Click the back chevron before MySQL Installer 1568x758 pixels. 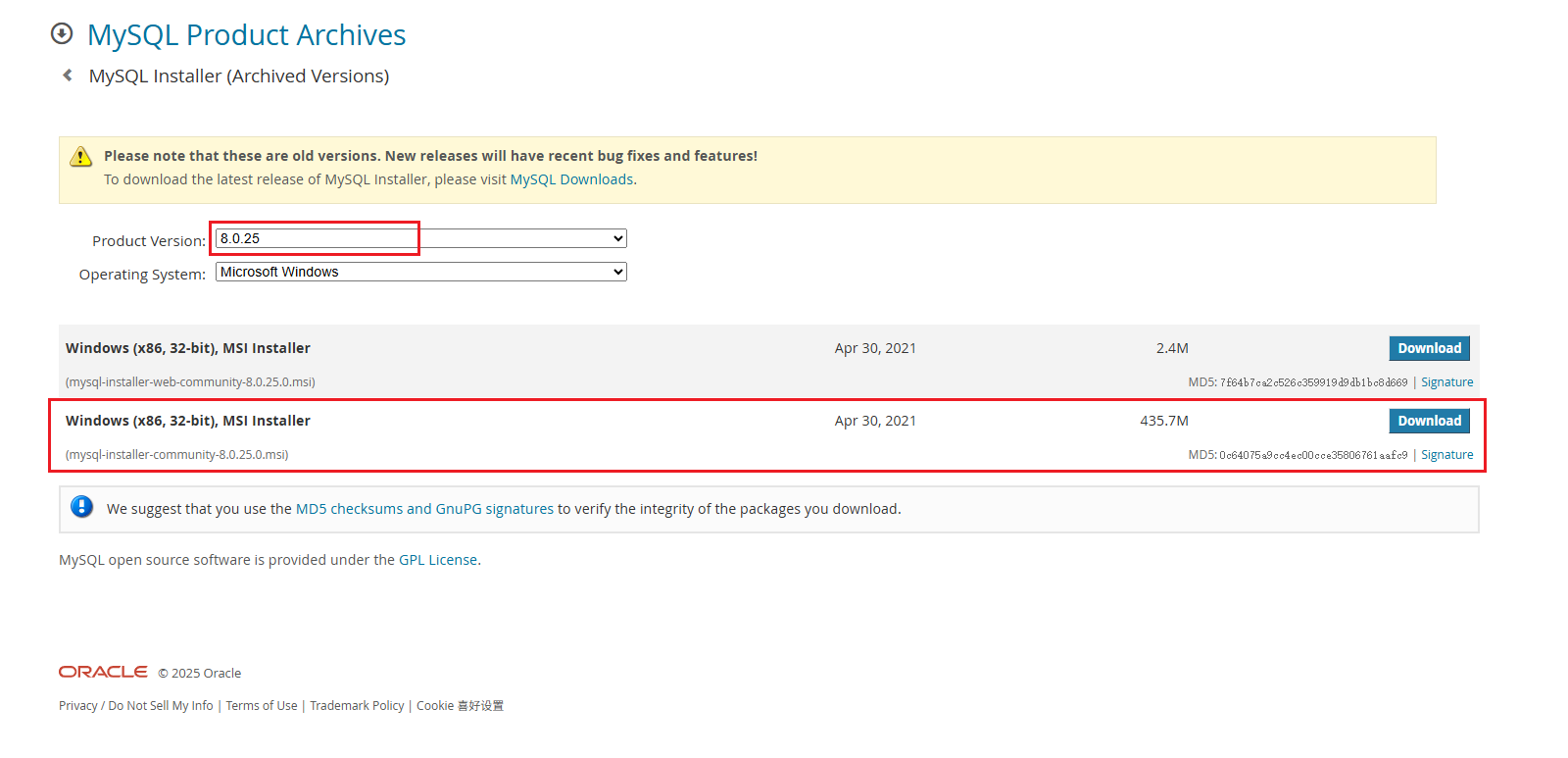68,76
